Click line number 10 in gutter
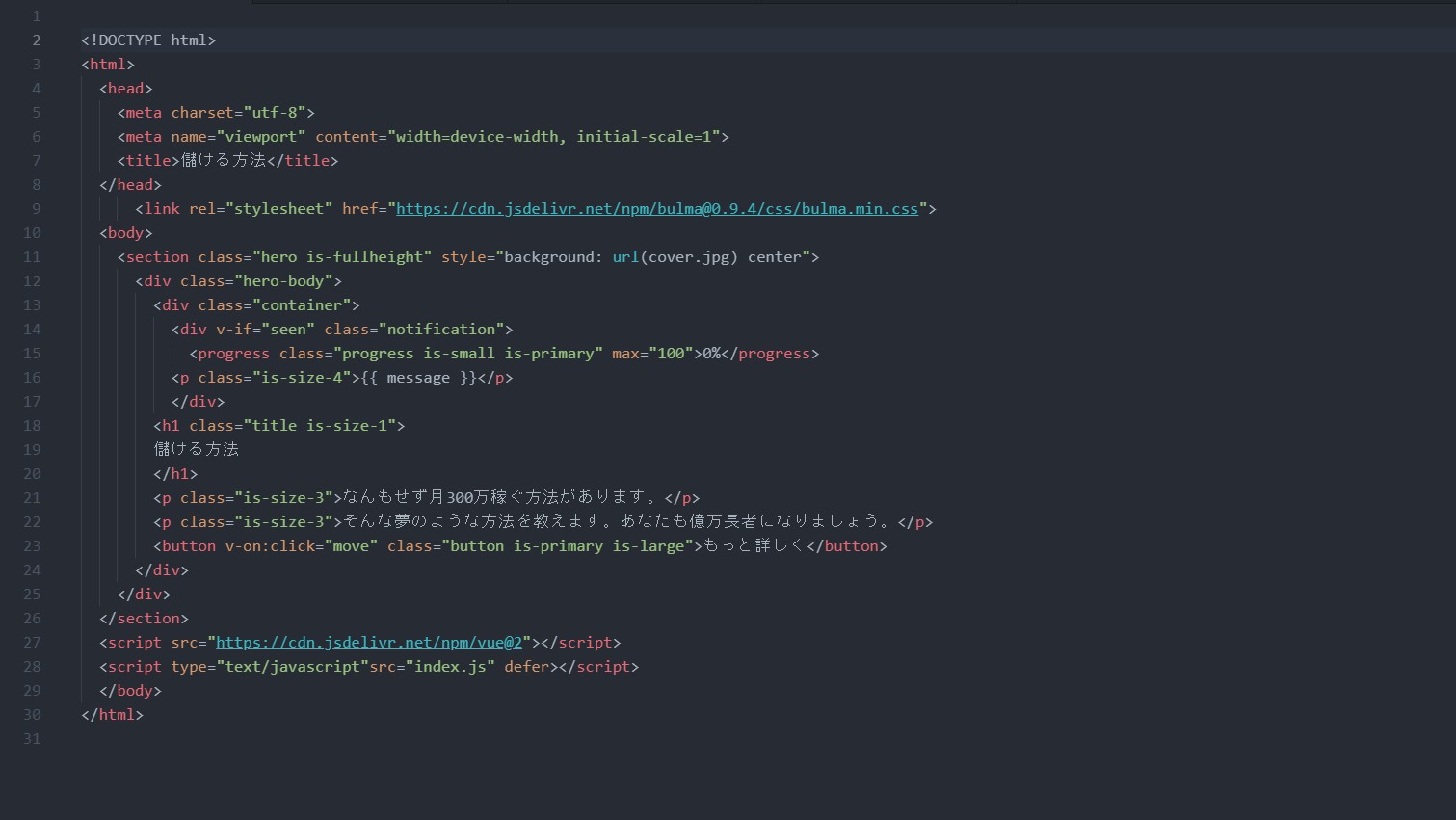 point(32,233)
